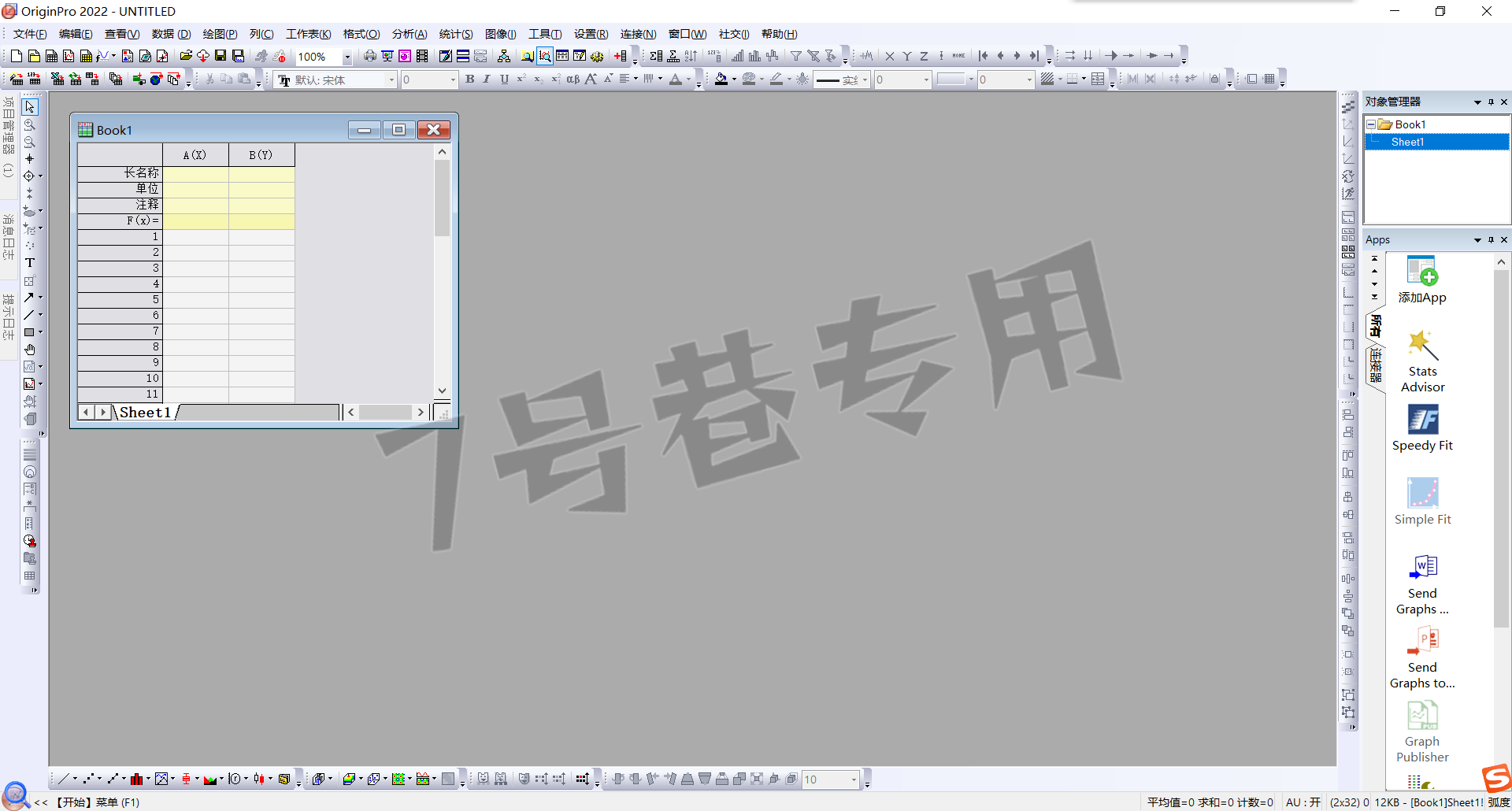Toggle Greek alphabet text button
The height and width of the screenshot is (811, 1512).
click(x=573, y=79)
